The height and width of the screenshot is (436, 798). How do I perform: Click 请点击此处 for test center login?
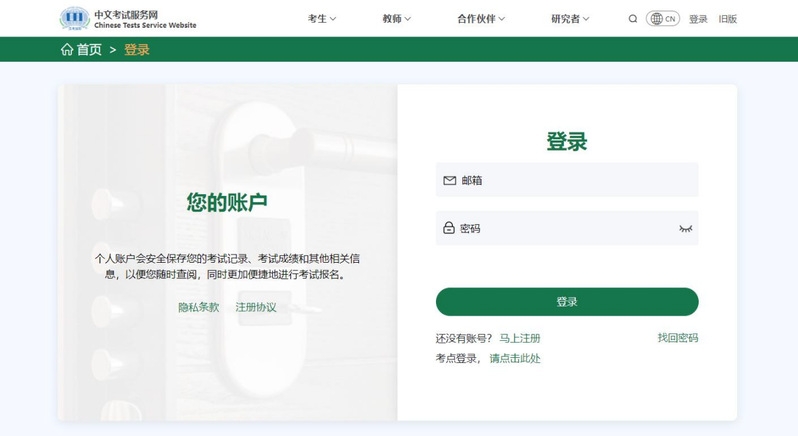(515, 358)
